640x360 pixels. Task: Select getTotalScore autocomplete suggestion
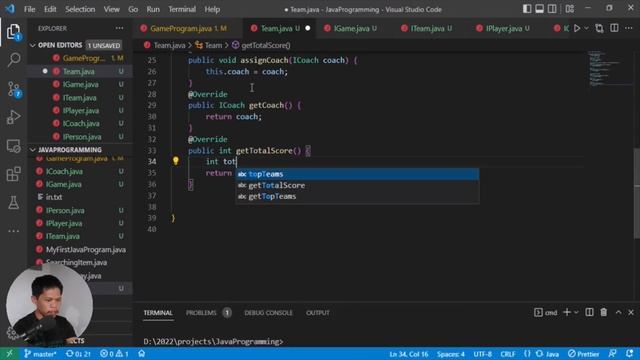point(357,185)
